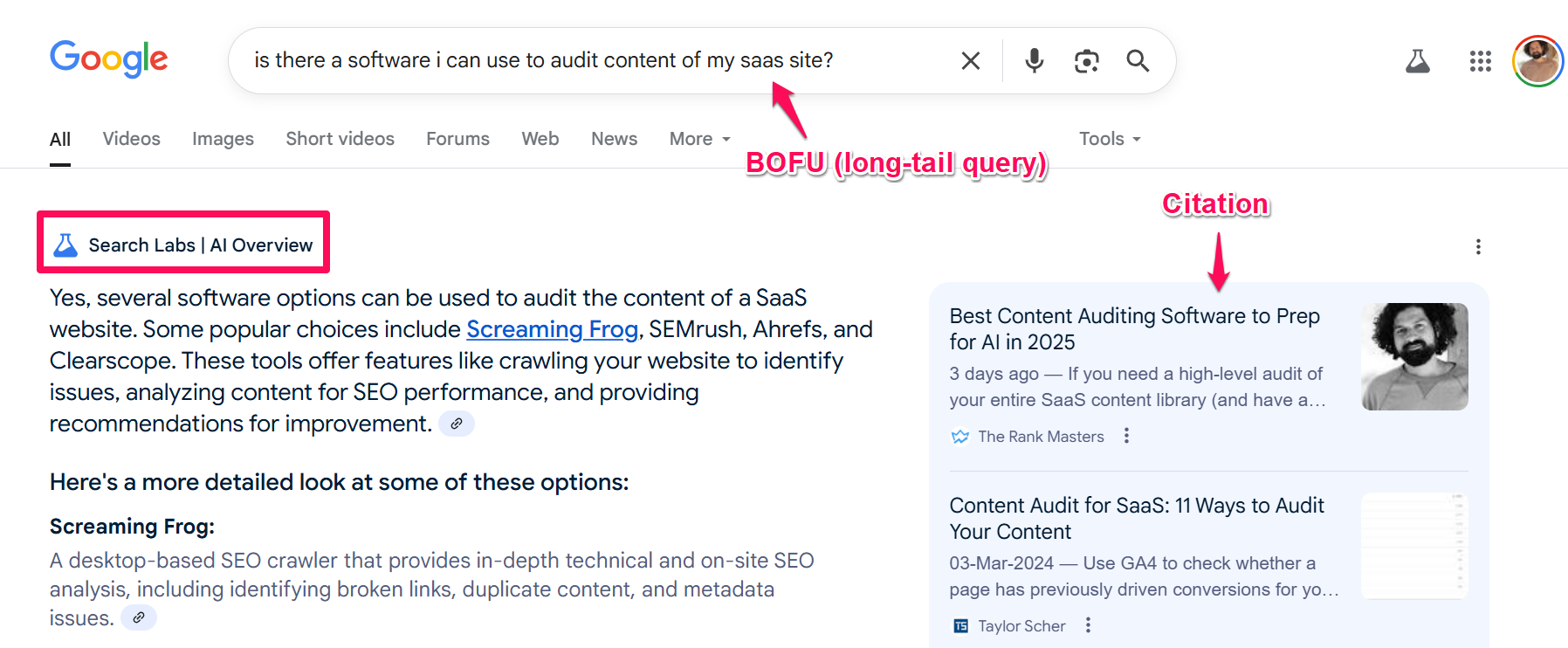Switch to the Forums tab
The image size is (1568, 648).
[457, 139]
